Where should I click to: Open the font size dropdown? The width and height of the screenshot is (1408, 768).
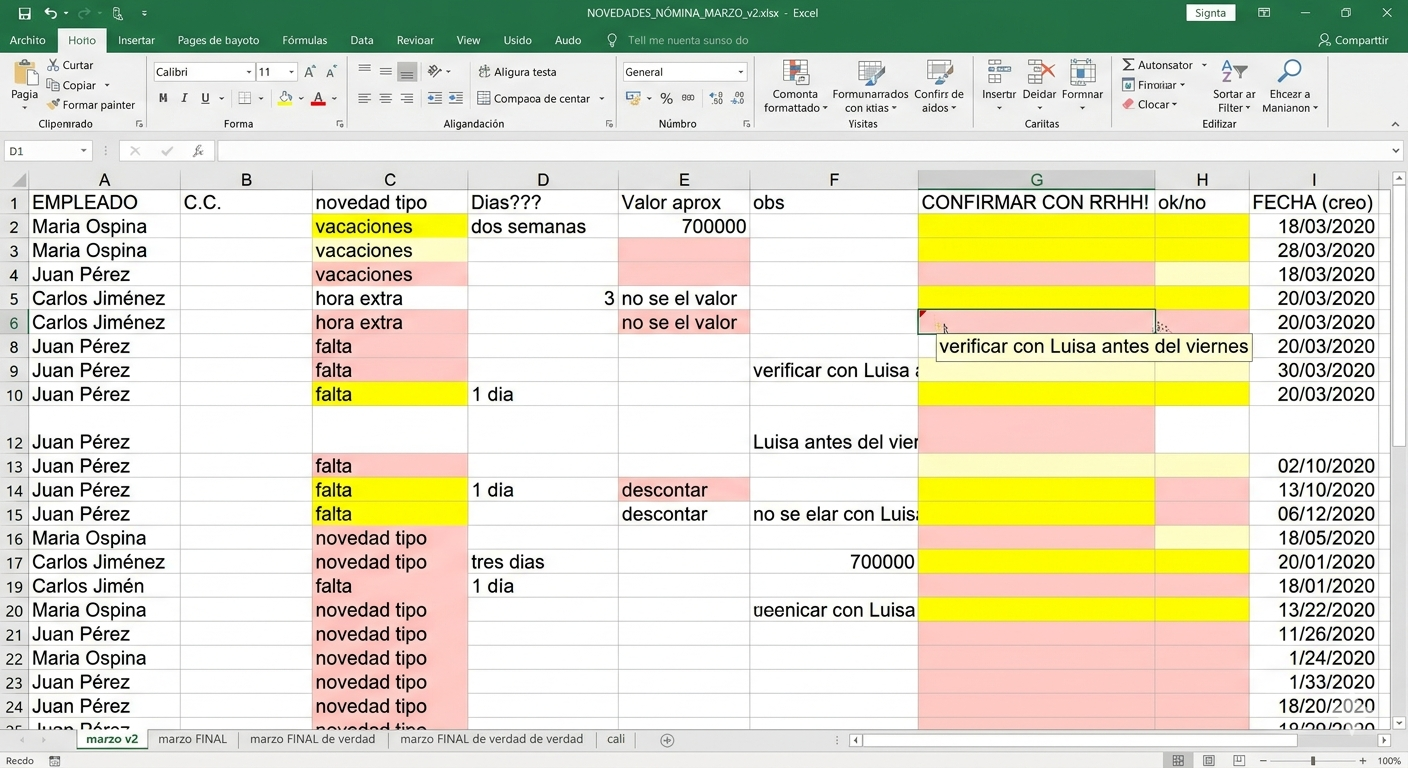coord(290,71)
